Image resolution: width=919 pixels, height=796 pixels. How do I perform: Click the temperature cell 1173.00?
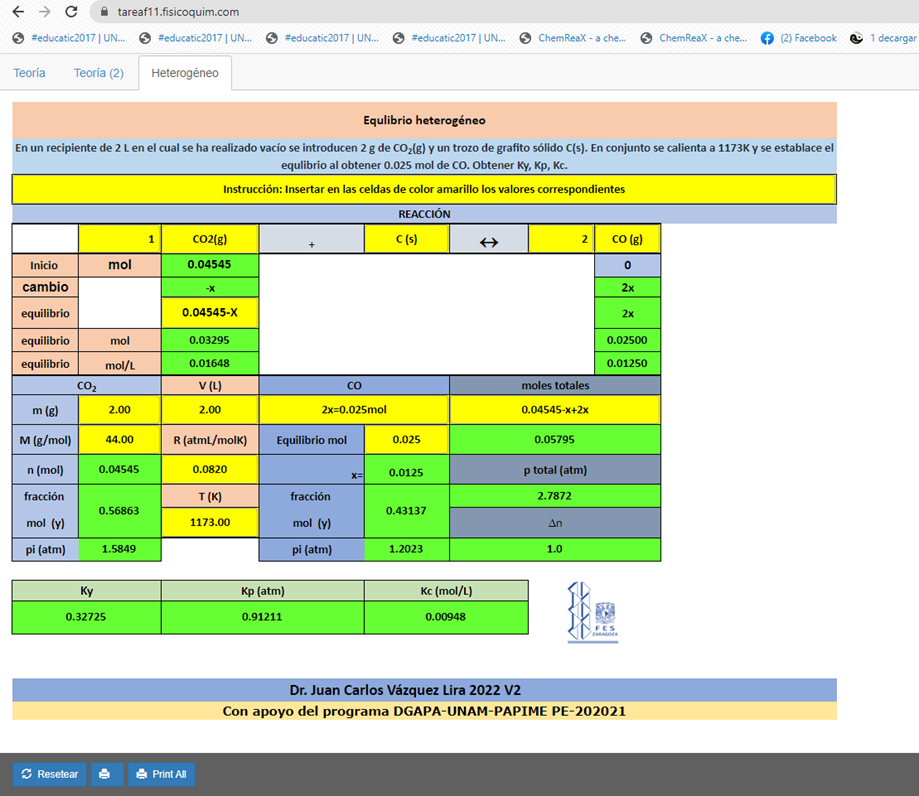click(210, 522)
